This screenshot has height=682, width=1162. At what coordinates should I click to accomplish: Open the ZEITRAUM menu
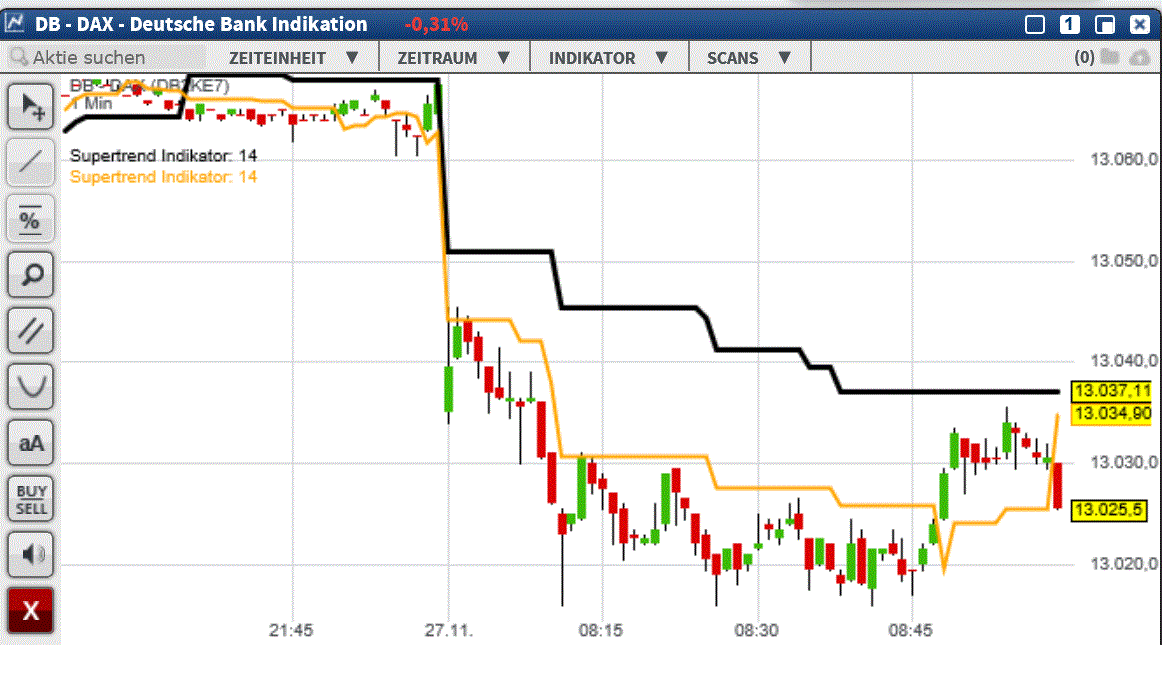tap(455, 57)
